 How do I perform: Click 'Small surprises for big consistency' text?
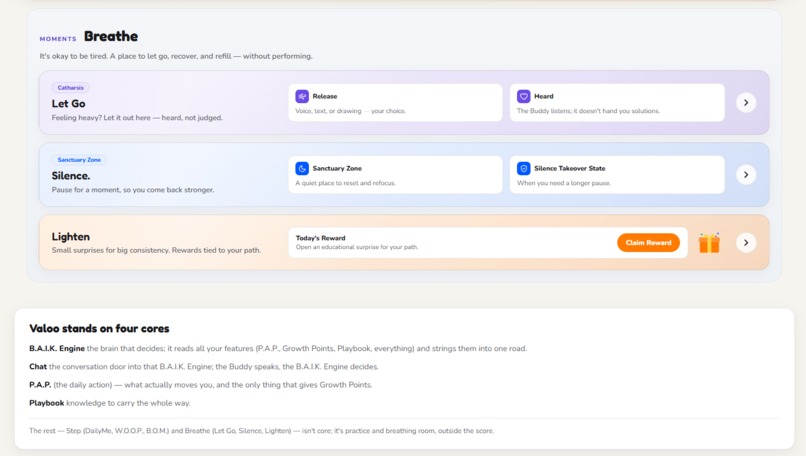coord(156,250)
